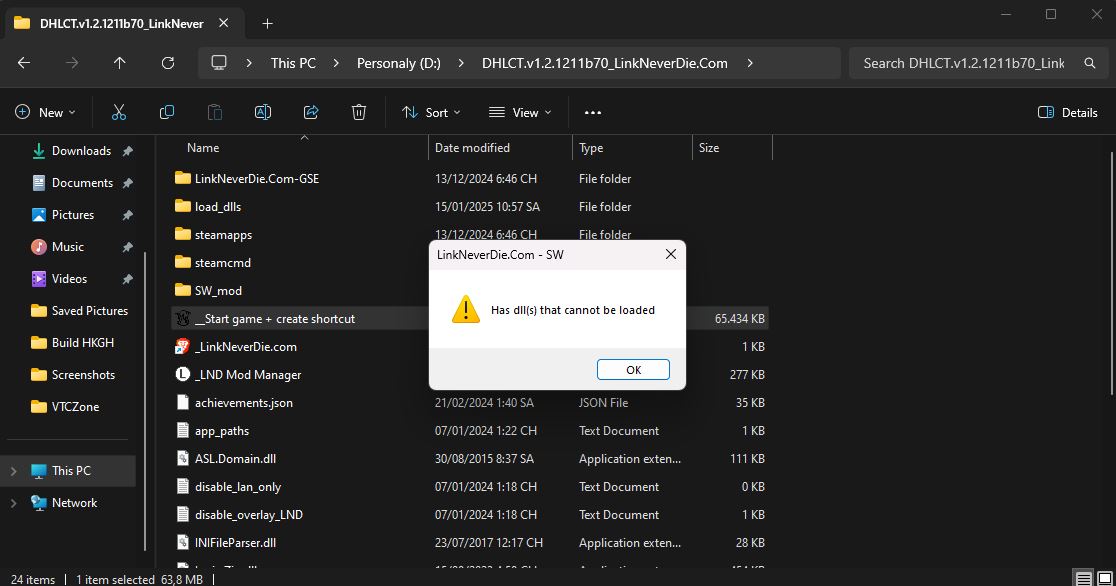Open the Sort dropdown menu
The width and height of the screenshot is (1116, 586).
(431, 112)
